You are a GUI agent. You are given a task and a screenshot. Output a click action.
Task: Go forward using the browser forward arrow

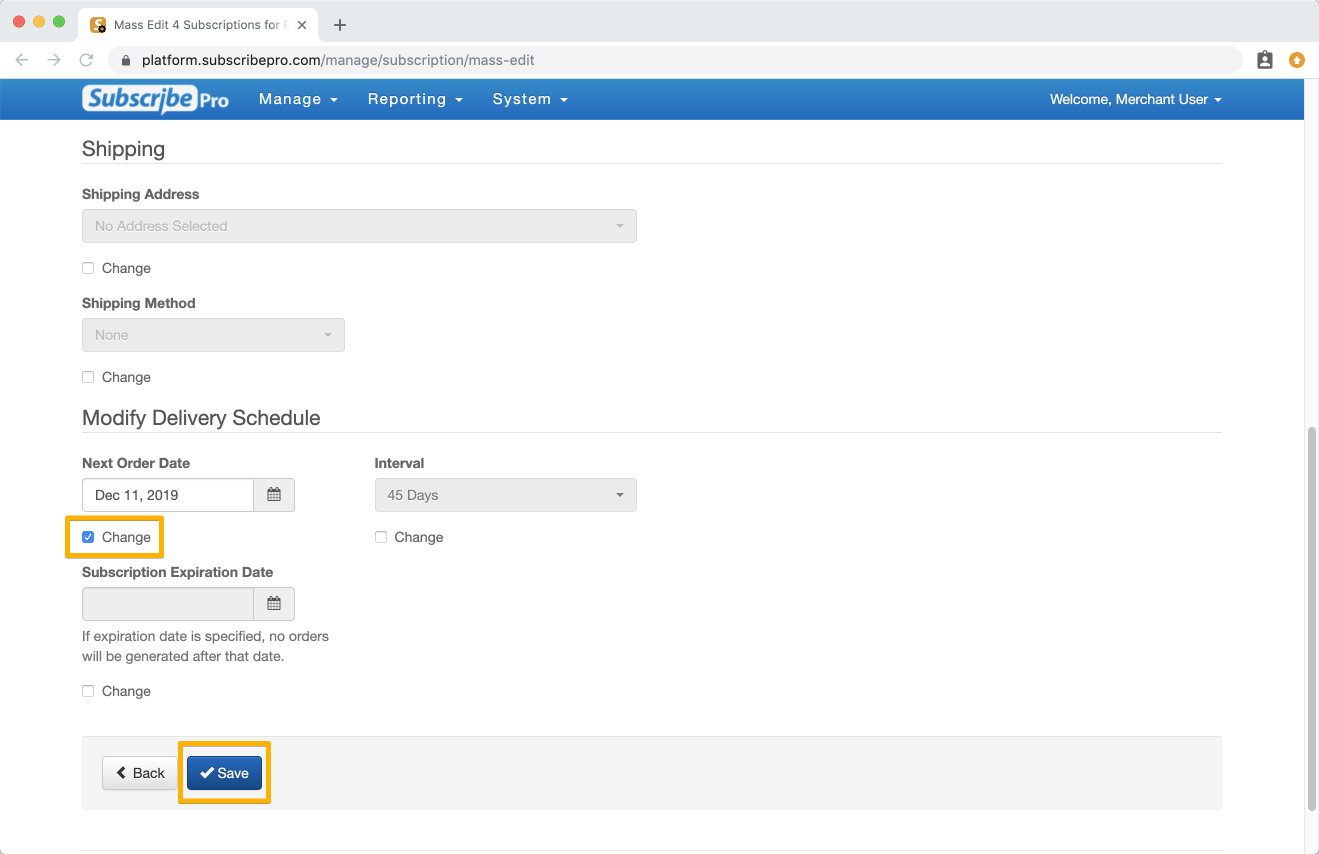coord(54,60)
